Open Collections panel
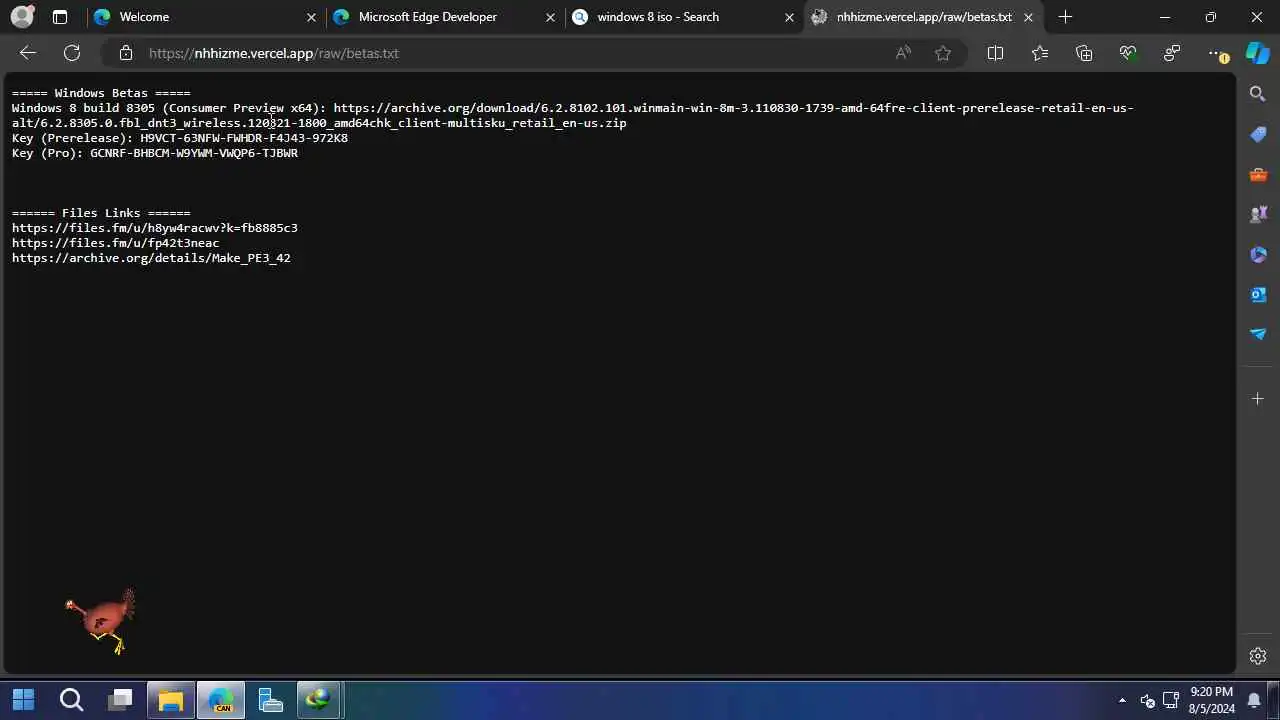 1084,53
